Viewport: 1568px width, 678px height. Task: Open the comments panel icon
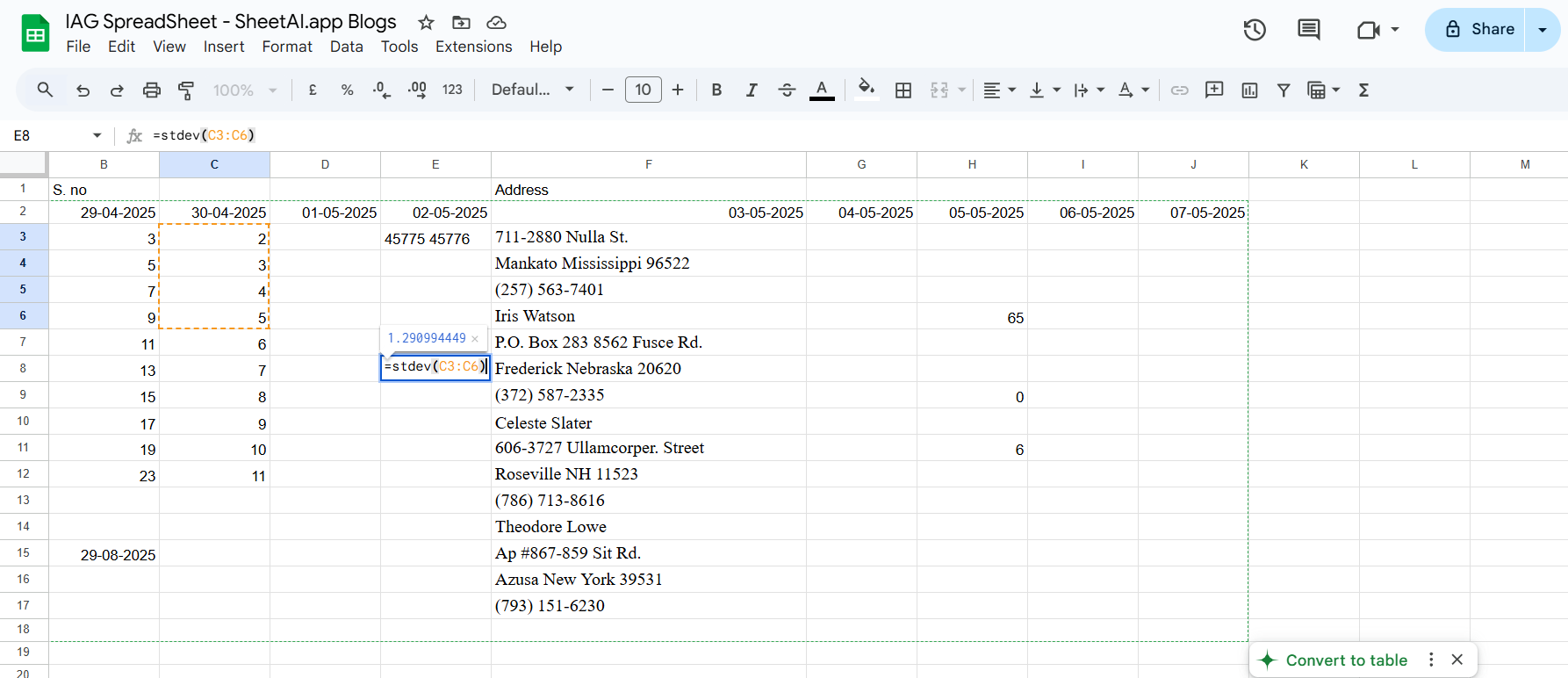pos(1309,30)
